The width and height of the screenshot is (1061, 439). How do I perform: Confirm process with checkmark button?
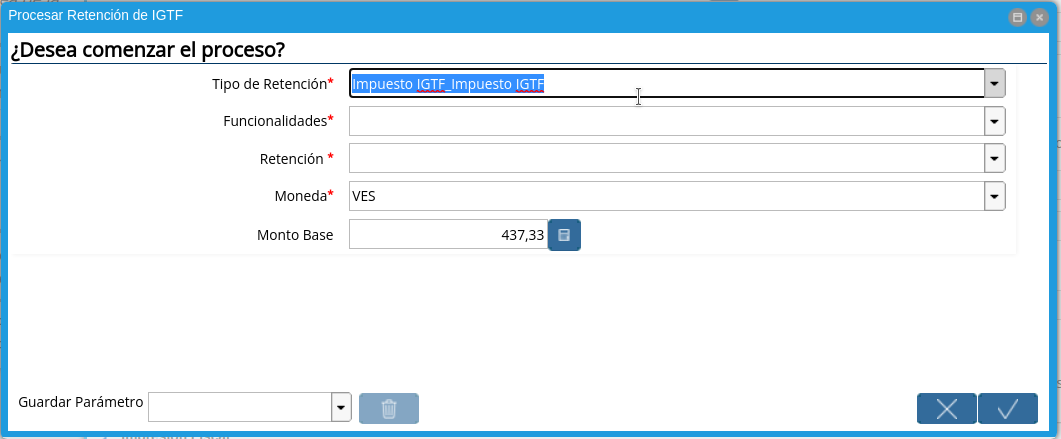click(1008, 409)
